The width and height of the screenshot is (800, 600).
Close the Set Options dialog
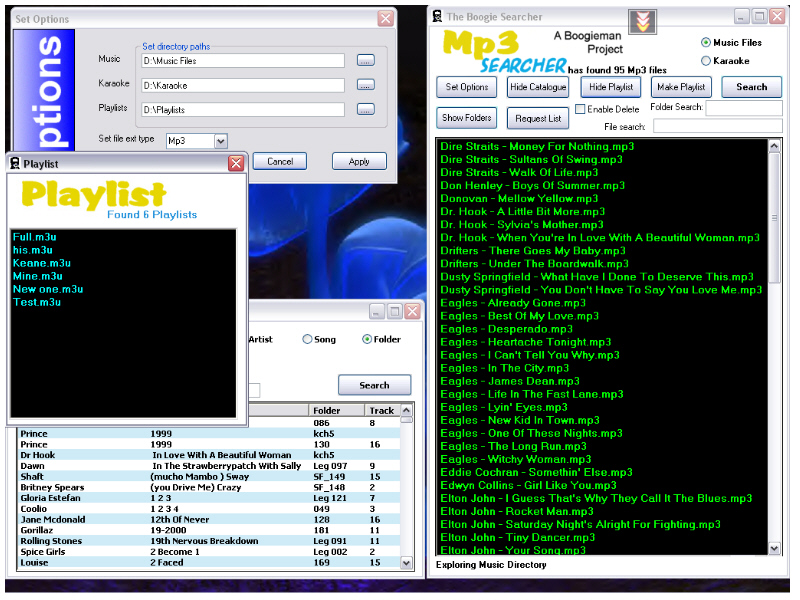tap(385, 19)
